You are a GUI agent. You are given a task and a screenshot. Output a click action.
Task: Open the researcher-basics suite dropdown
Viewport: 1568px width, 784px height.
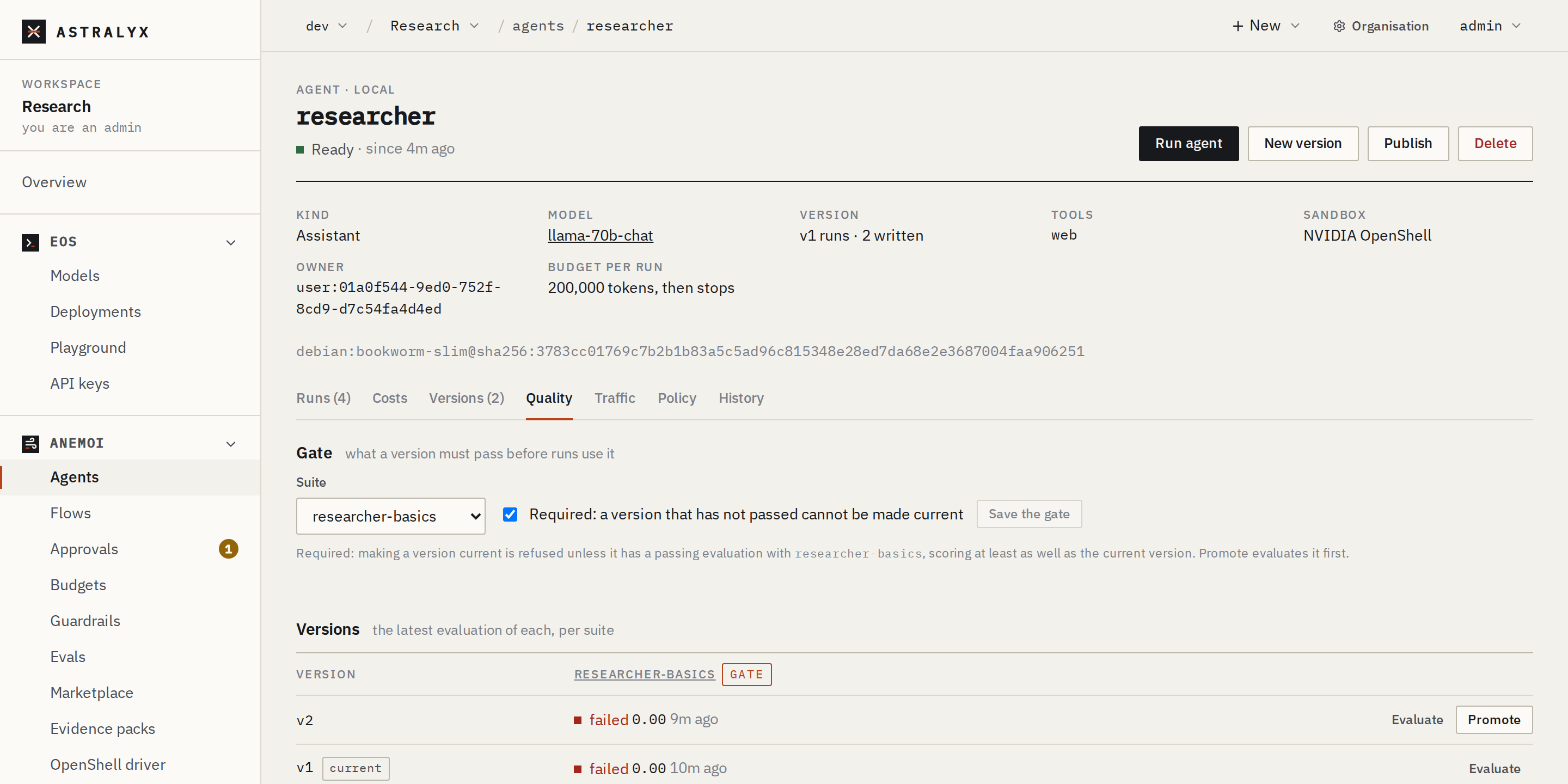[x=391, y=516]
